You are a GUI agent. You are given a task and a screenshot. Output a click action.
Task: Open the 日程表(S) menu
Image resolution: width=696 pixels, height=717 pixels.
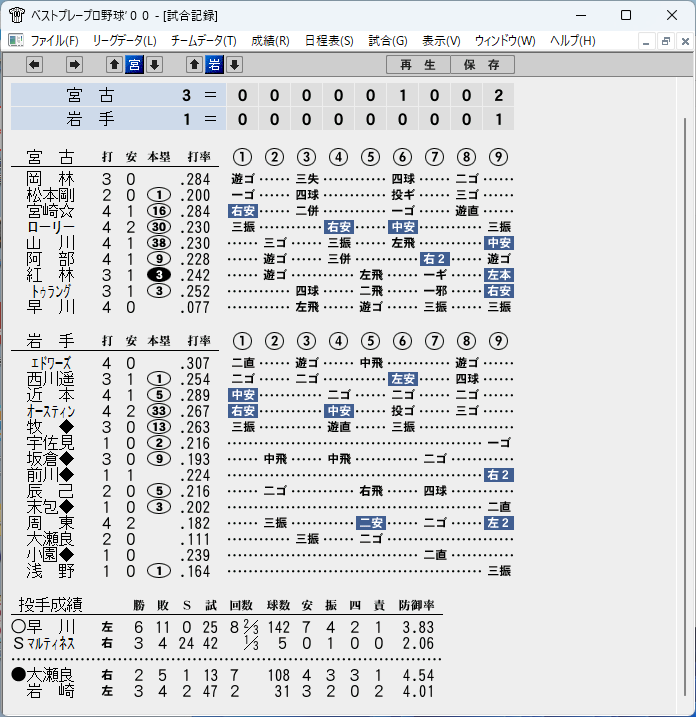(x=329, y=41)
